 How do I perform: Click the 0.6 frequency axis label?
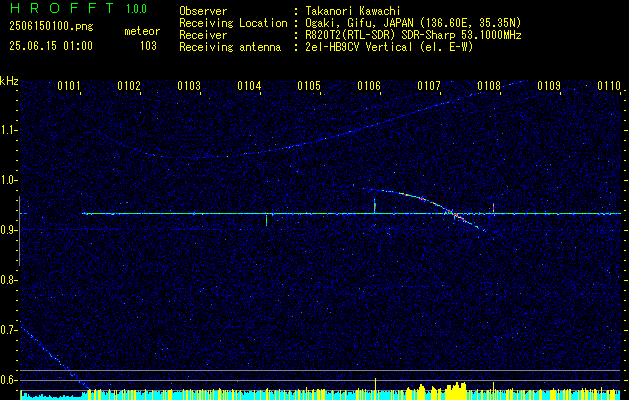8,380
